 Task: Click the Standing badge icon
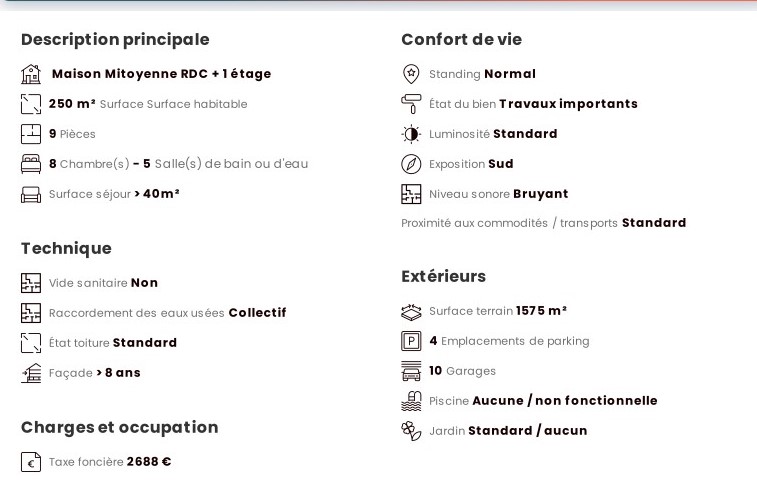point(411,74)
